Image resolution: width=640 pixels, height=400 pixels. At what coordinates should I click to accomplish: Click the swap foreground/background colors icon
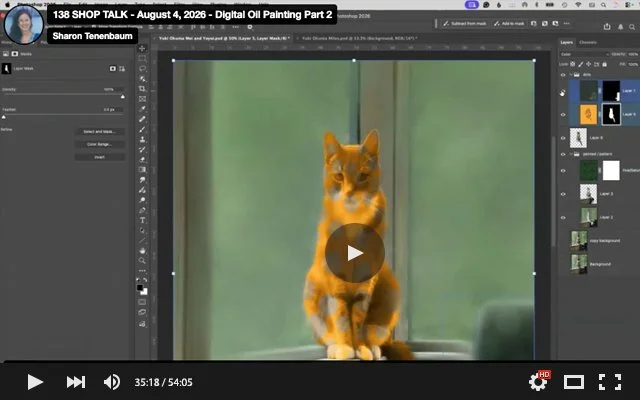(x=145, y=280)
